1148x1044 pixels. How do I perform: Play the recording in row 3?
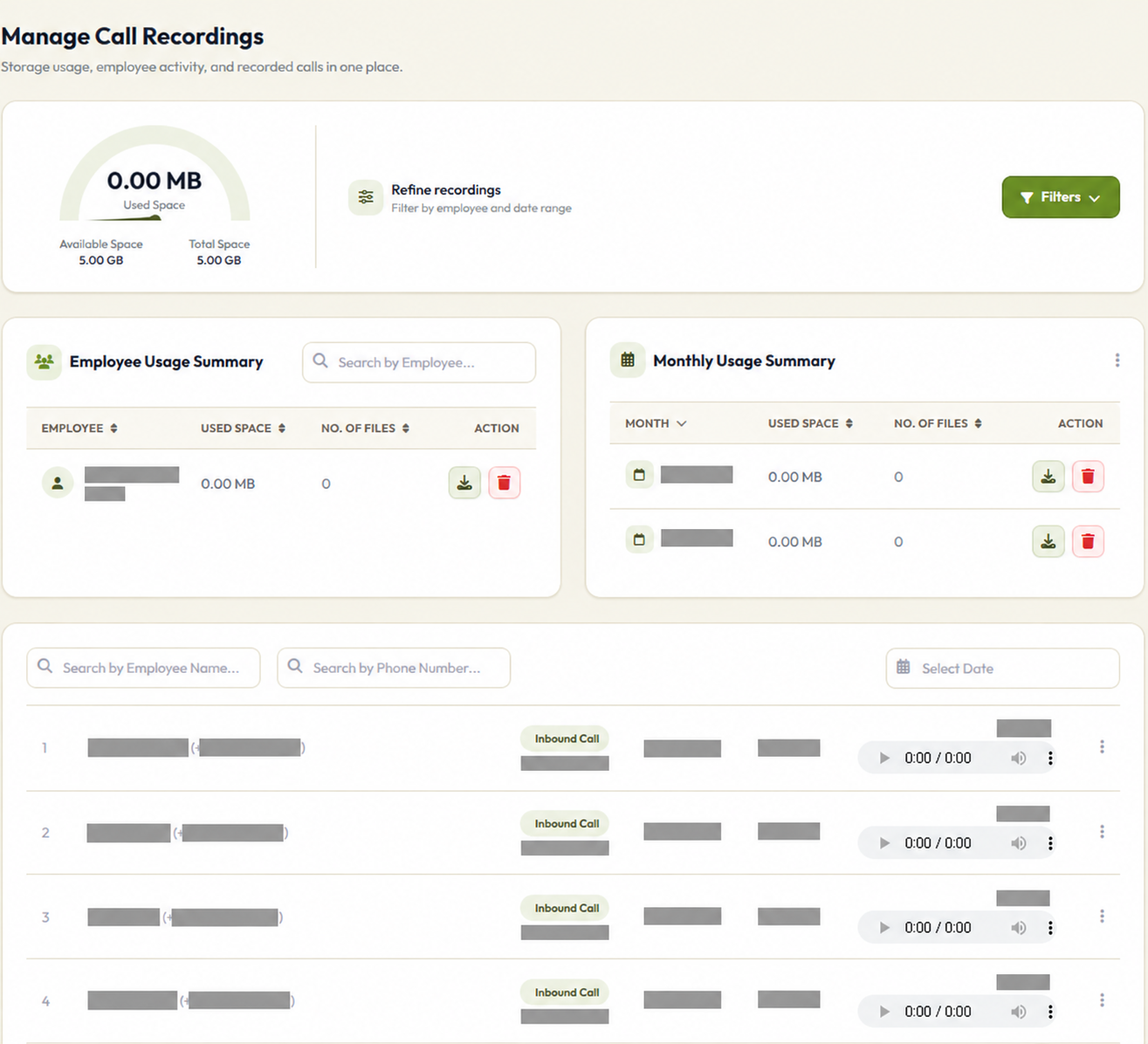pos(884,928)
